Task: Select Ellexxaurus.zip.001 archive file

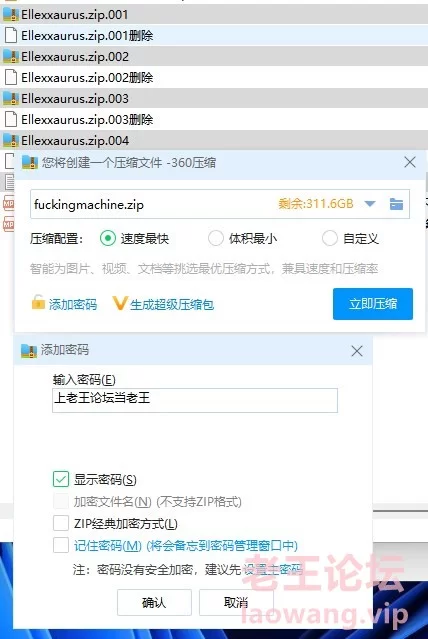Action: 214,15
